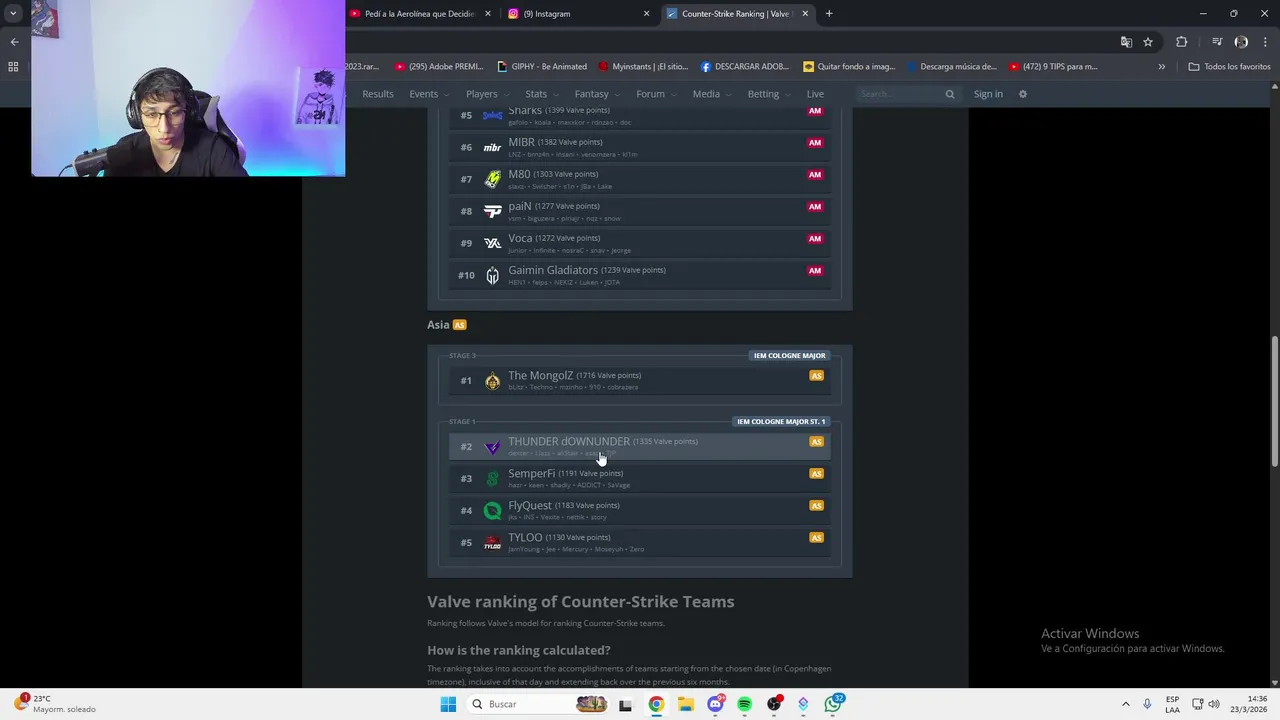Click the paiN team logo
Screen dimensions: 1280x720
(x=492, y=211)
